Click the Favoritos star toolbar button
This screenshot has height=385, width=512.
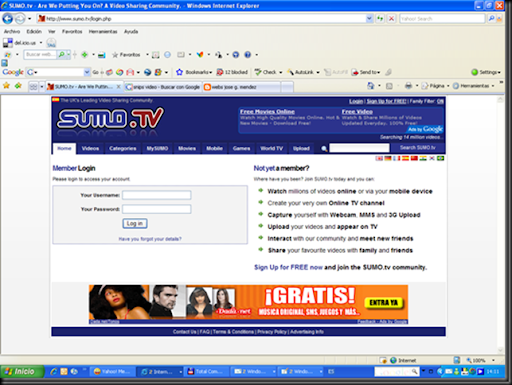[x=126, y=55]
